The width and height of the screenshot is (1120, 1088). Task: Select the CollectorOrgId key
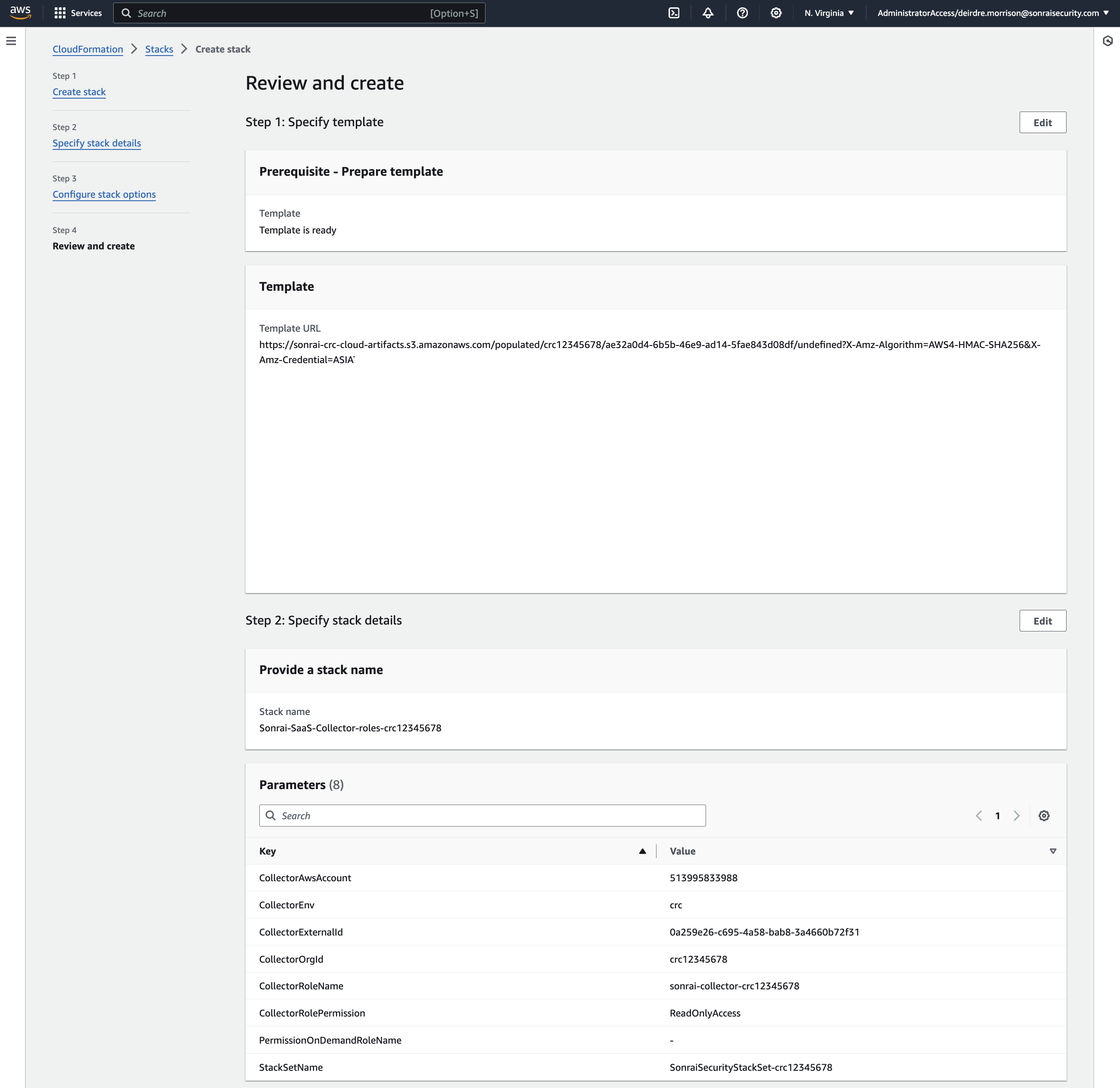click(292, 959)
